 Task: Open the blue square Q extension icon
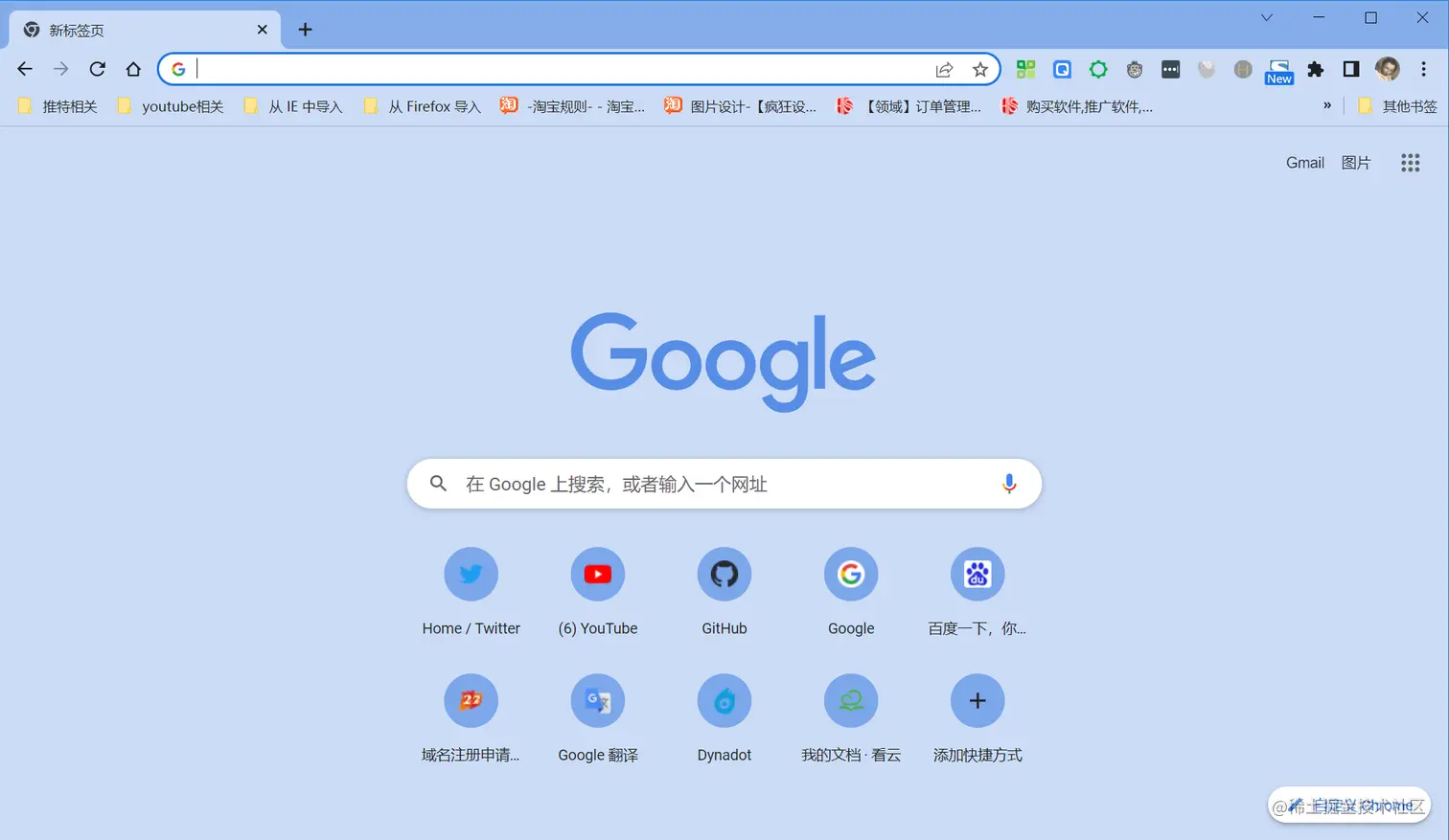1062,69
